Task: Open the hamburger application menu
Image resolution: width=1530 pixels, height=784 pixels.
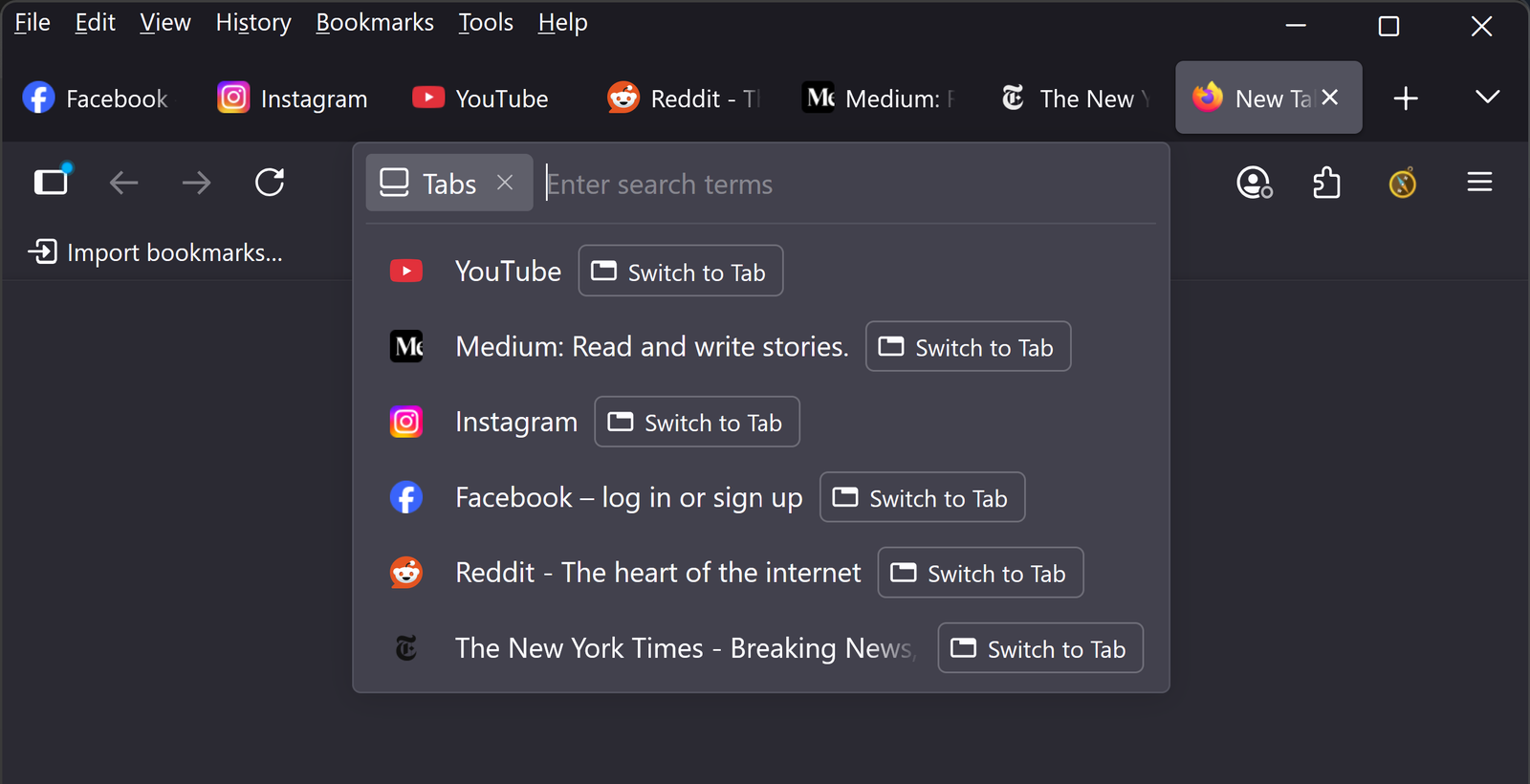Action: [1479, 182]
